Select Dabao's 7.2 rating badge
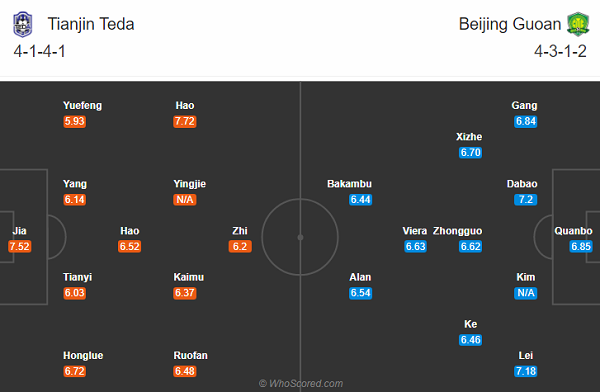The image size is (600, 392). (x=526, y=199)
